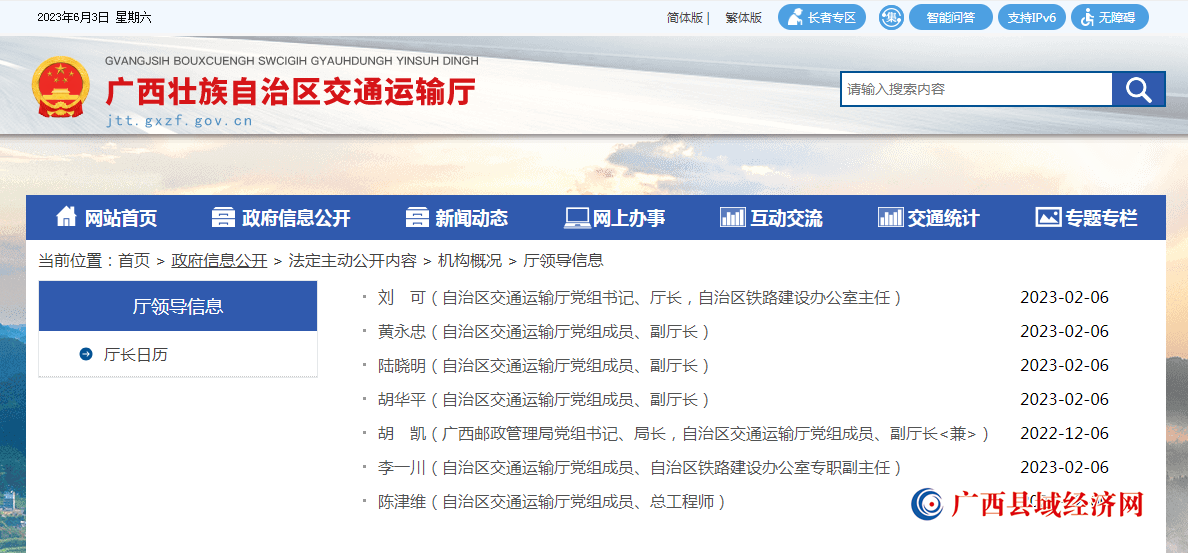Open the 长者专区 elder mode button
The width and height of the screenshot is (1188, 553).
pyautogui.click(x=822, y=17)
